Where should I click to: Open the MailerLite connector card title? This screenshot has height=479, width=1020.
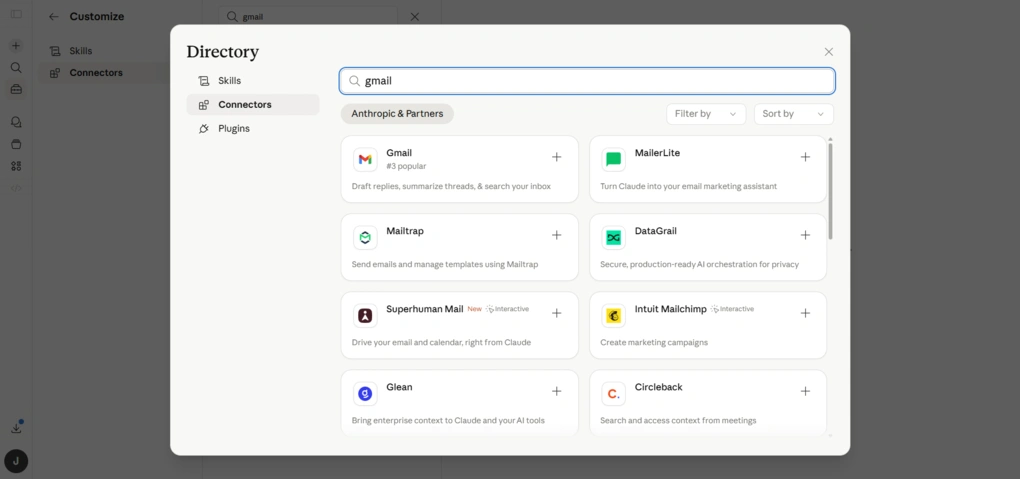657,153
